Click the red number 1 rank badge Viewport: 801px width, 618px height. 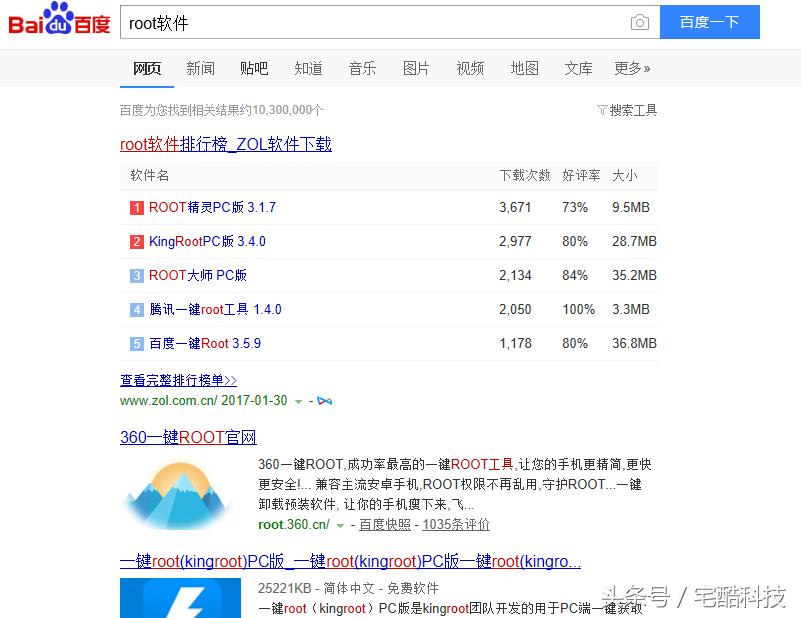(137, 207)
